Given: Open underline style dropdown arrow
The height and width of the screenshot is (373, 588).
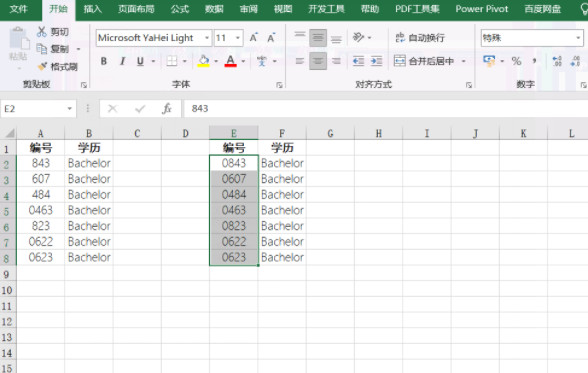Looking at the screenshot, I should 153,61.
